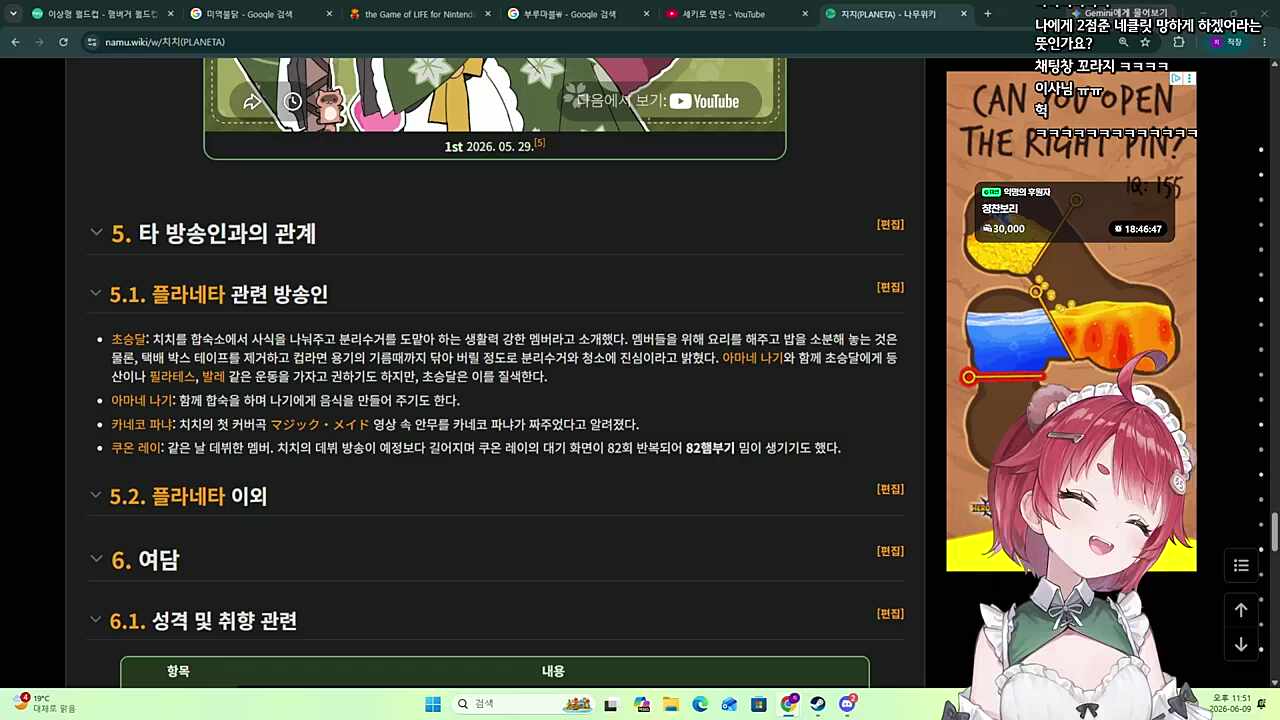1280x720 pixels.
Task: Open the table of contents list button
Action: tap(1241, 566)
